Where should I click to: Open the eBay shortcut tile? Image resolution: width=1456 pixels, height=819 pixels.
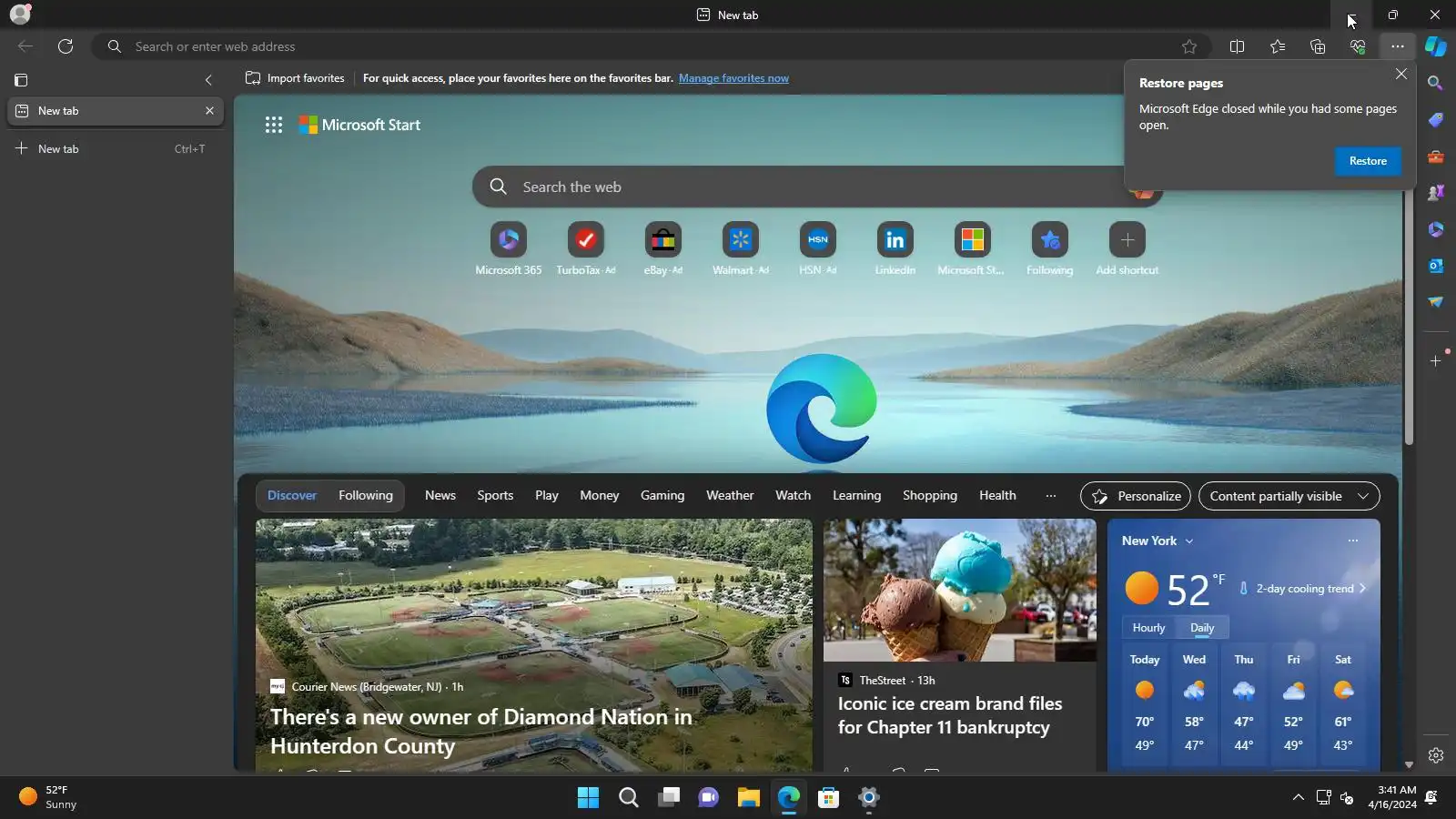pos(663,248)
